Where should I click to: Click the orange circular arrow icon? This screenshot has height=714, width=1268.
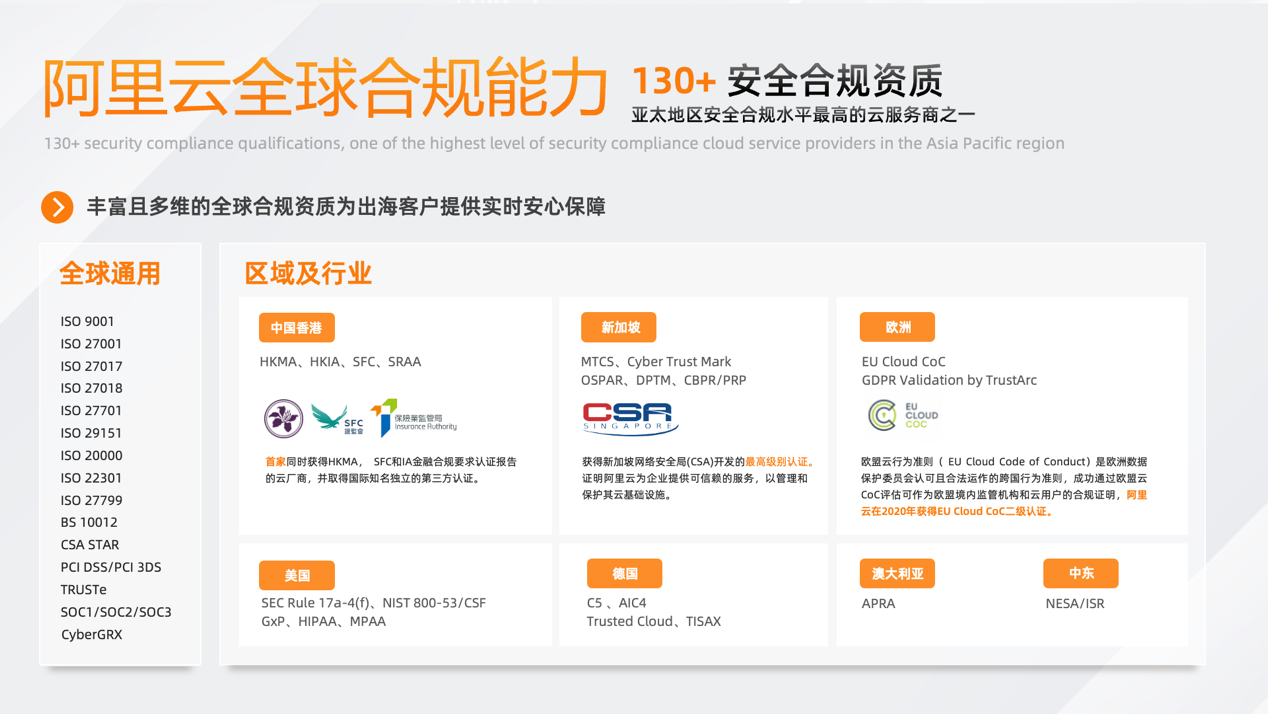[x=57, y=207]
